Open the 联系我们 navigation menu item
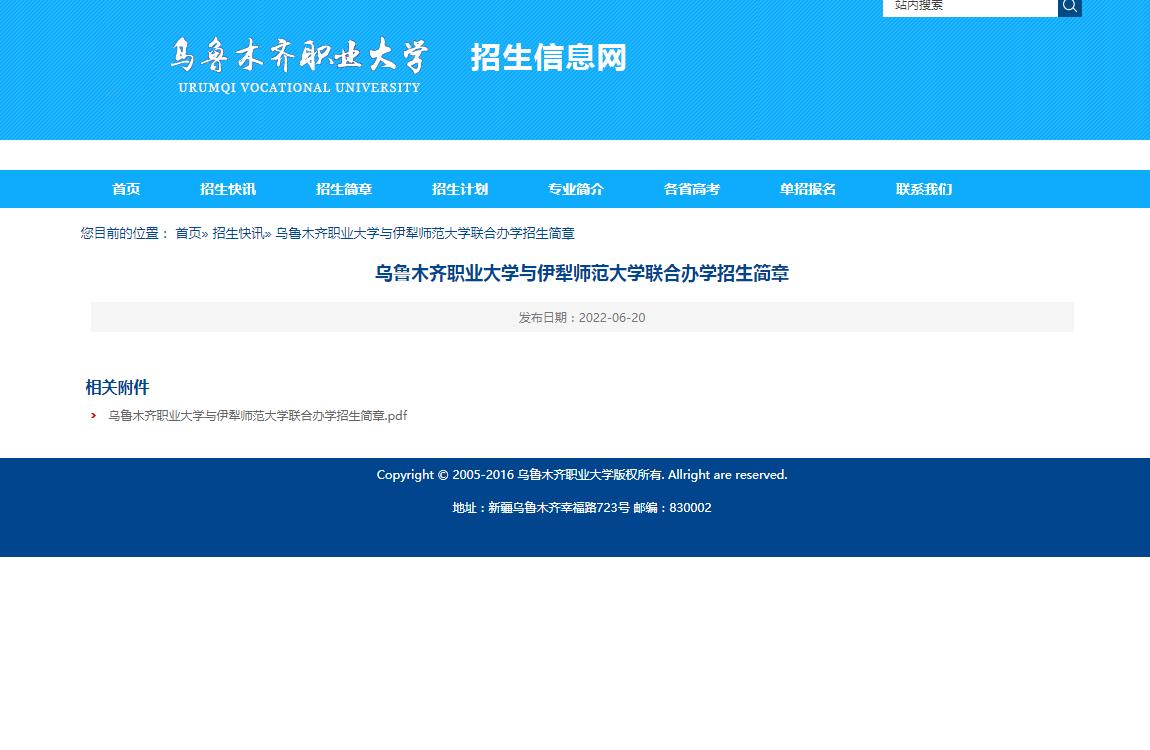Screen dimensions: 1150x750 [924, 189]
